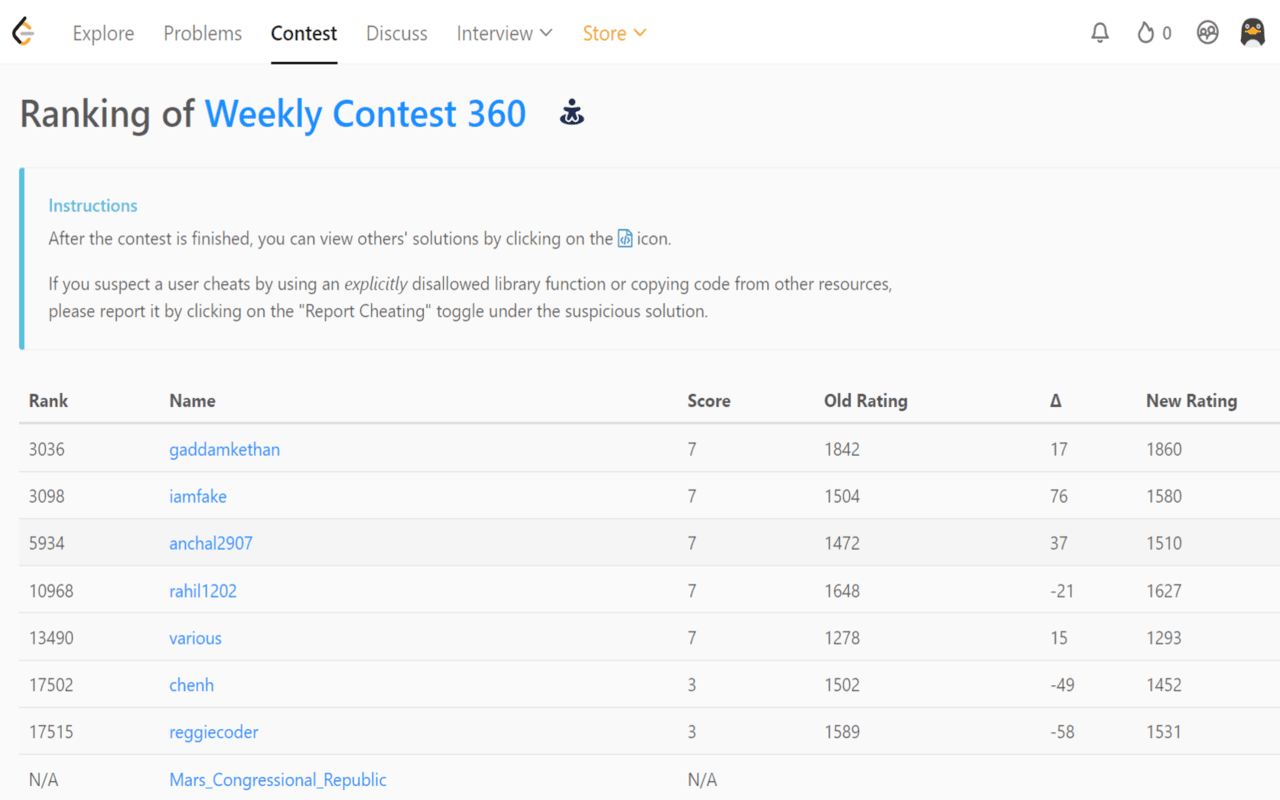Click the LeetCode logo icon

coord(23,32)
